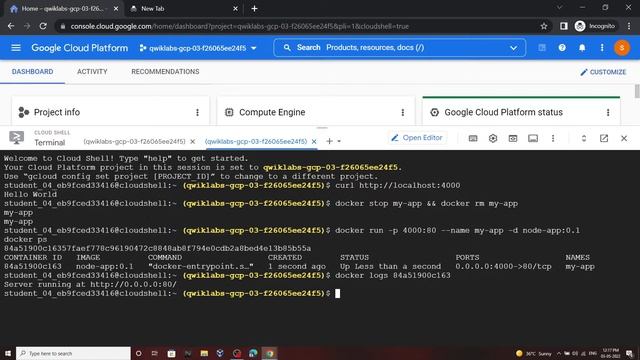Open the Google Cloud navigation hamburger menu
The width and height of the screenshot is (640, 360).
tap(16, 48)
